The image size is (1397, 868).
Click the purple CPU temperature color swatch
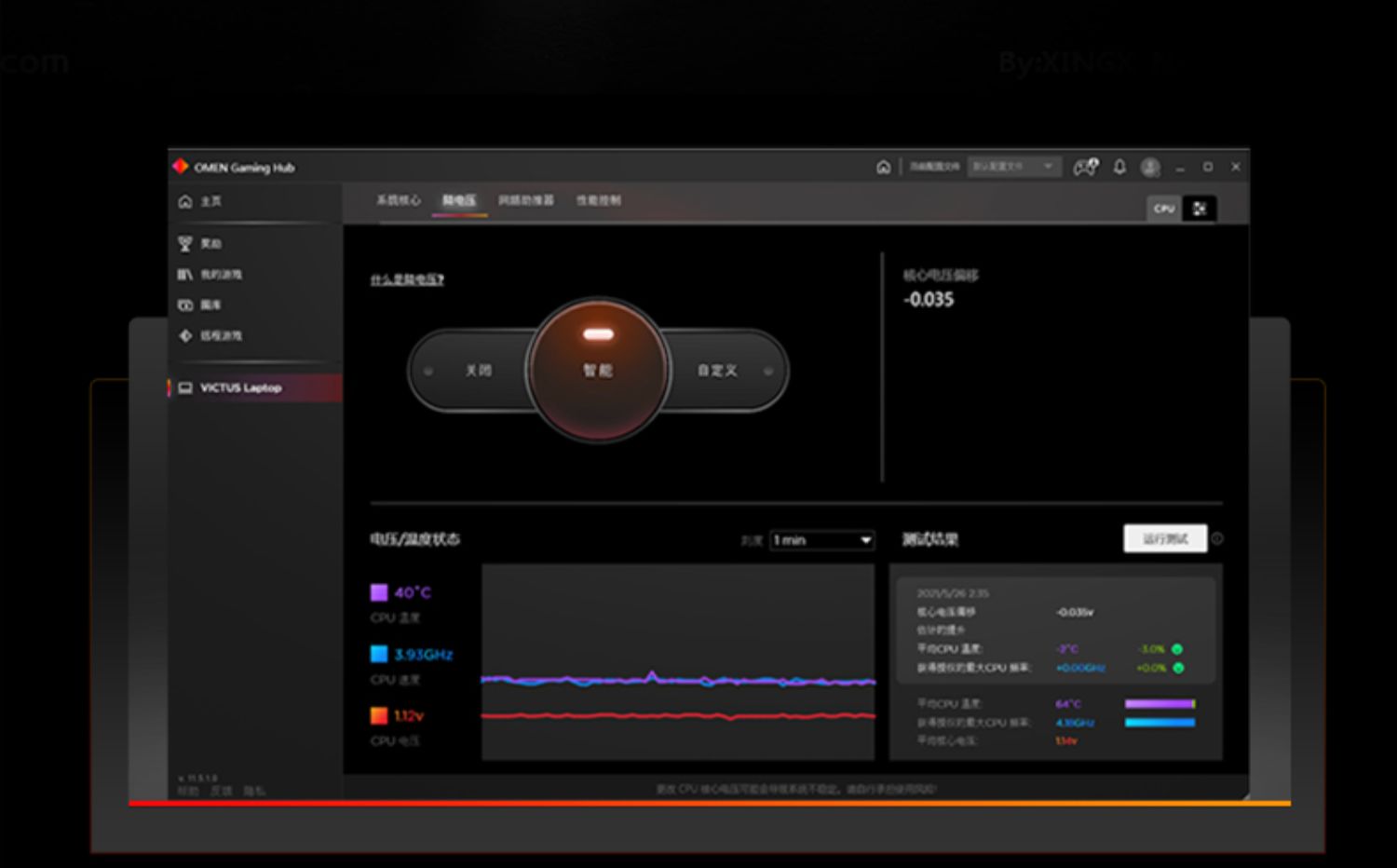(x=379, y=592)
